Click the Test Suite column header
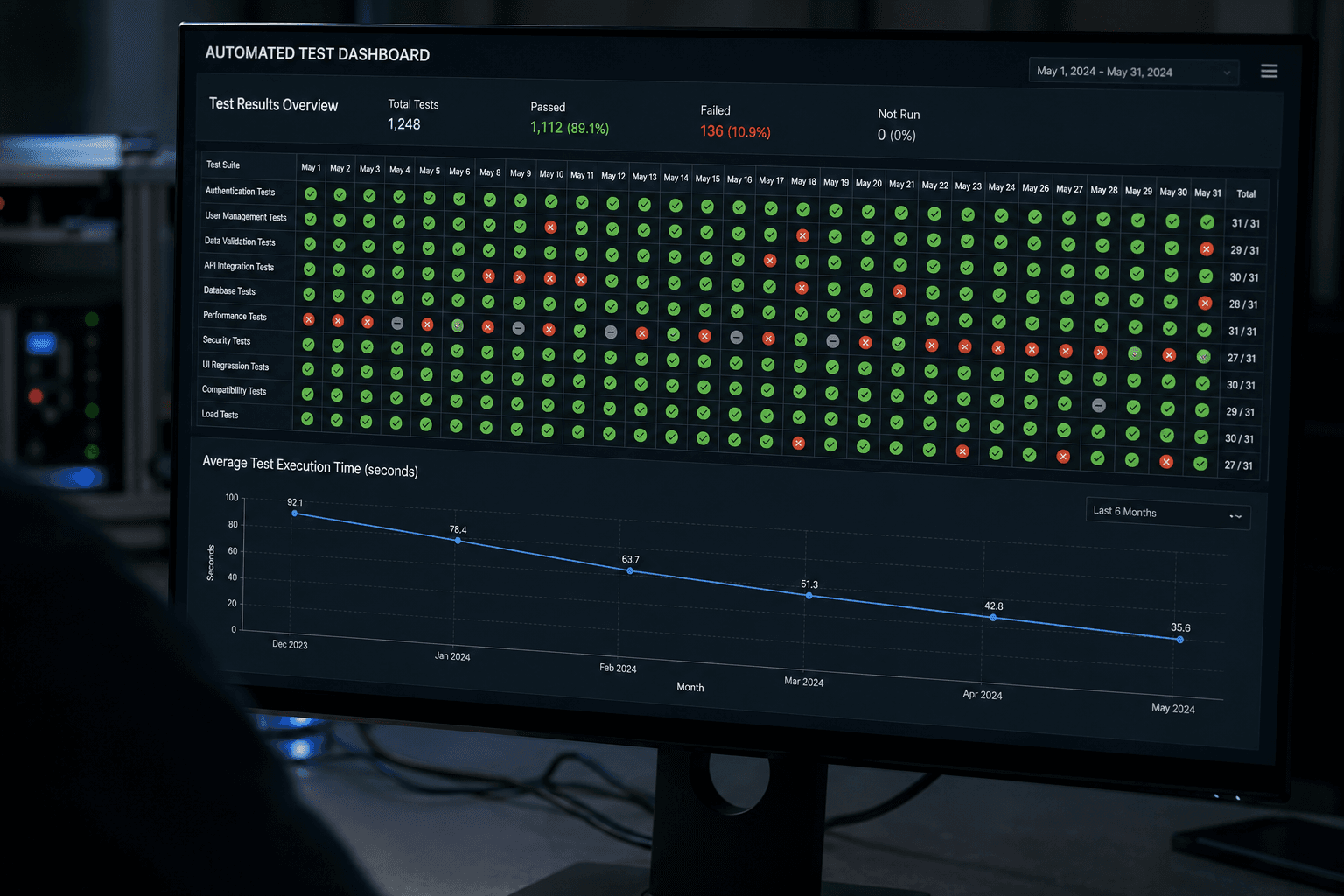This screenshot has width=1344, height=896. point(223,164)
